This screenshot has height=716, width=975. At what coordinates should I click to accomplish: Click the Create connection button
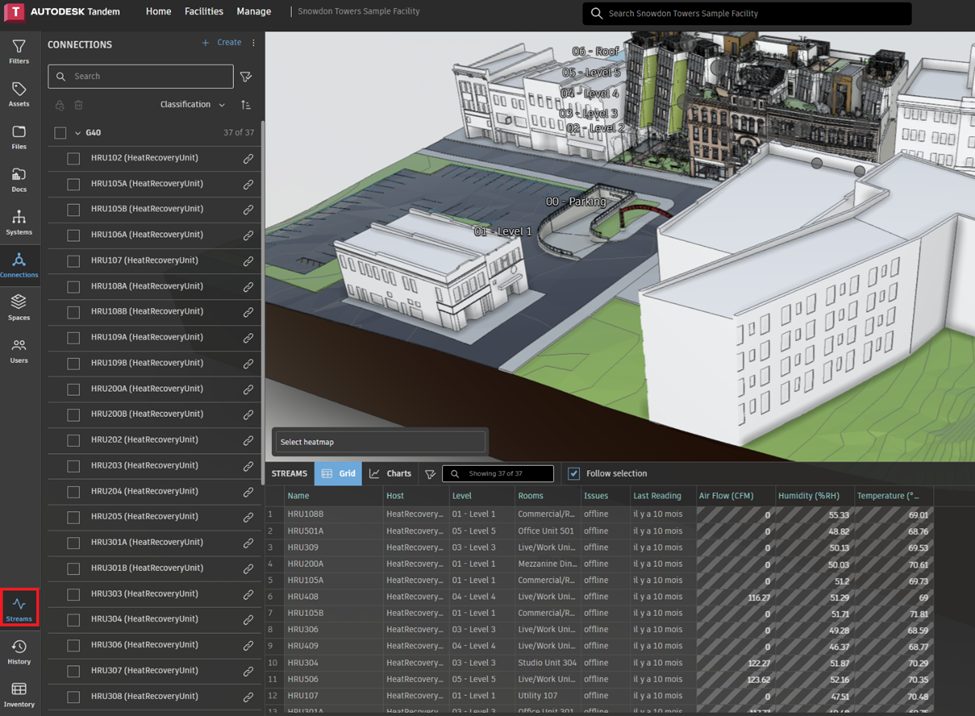point(222,43)
